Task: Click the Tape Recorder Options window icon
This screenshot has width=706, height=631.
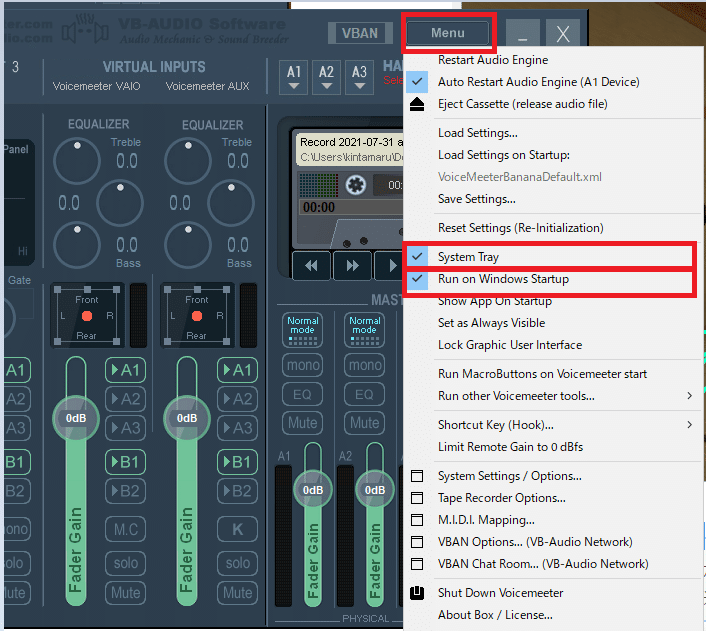Action: [x=417, y=498]
